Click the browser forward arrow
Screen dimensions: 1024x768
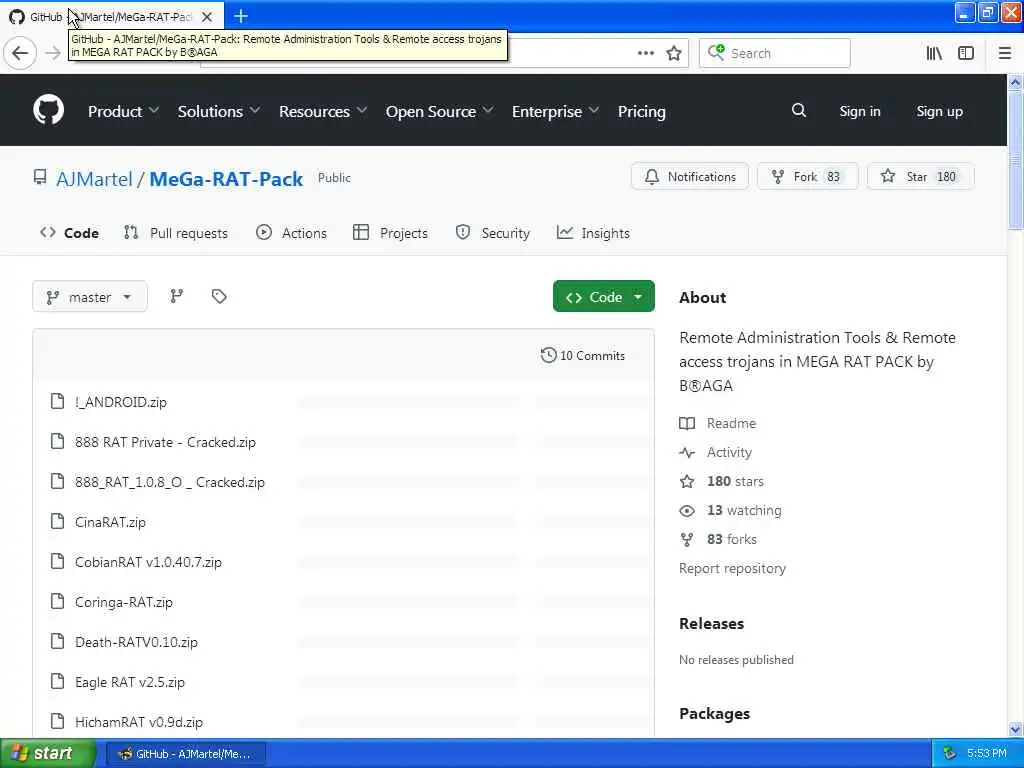pyautogui.click(x=54, y=53)
